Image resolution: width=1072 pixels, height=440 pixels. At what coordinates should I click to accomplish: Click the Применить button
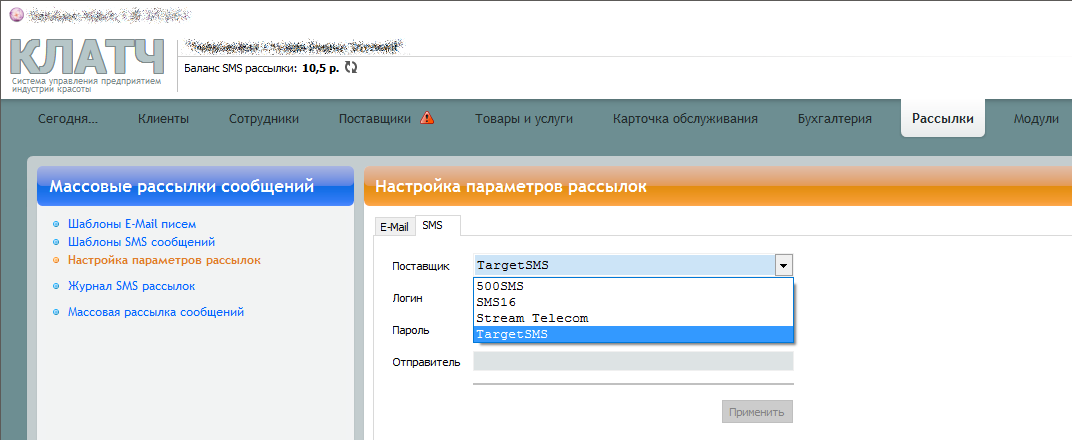point(757,412)
